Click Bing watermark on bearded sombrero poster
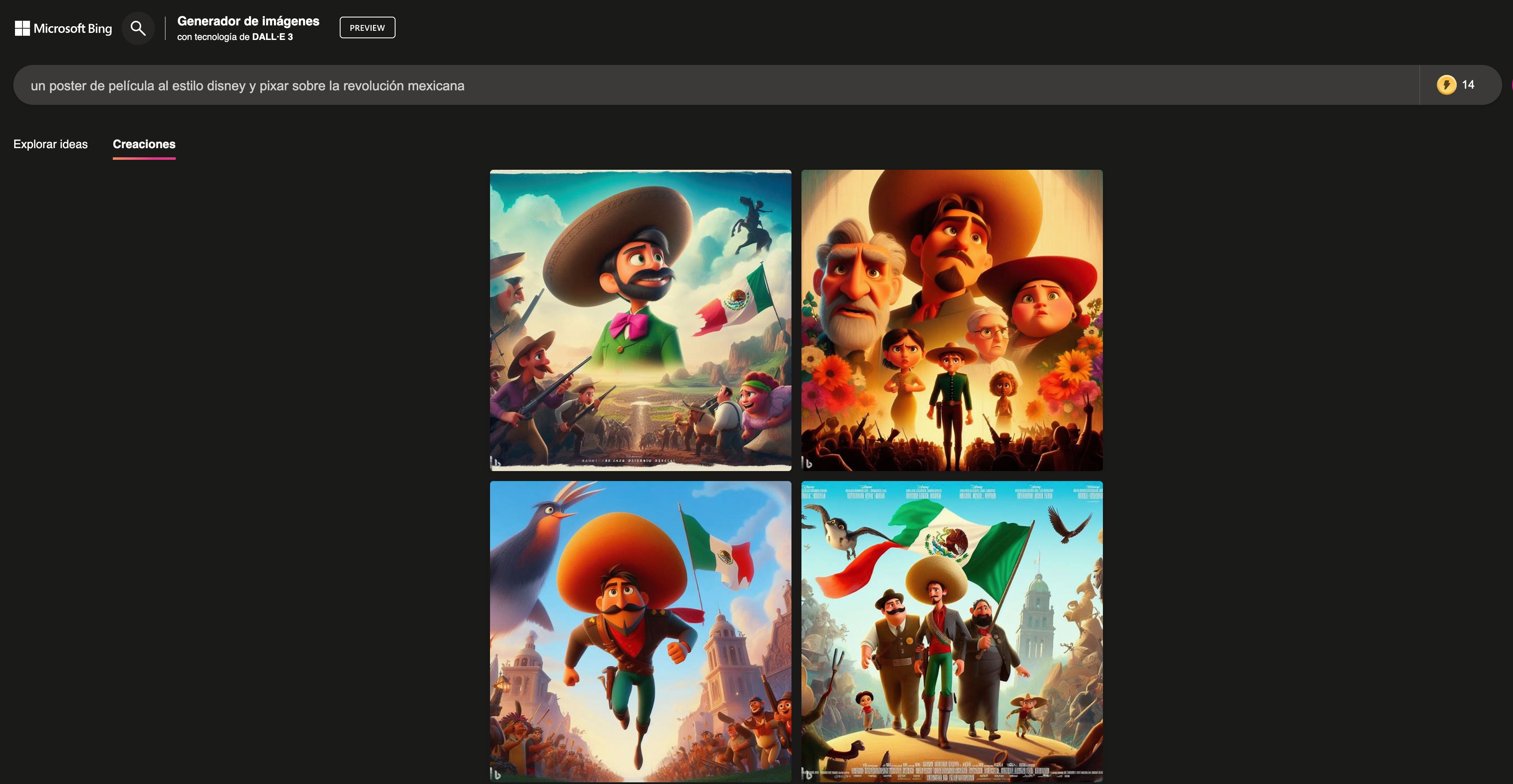Viewport: 1513px width, 784px height. click(496, 463)
